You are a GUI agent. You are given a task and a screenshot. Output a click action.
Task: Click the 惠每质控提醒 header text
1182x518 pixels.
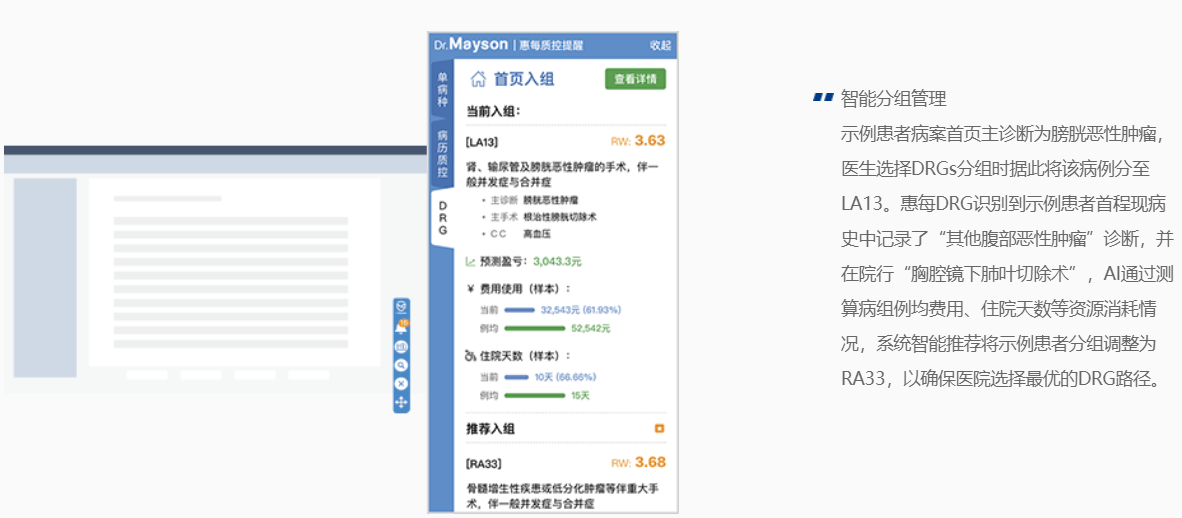[x=551, y=45]
